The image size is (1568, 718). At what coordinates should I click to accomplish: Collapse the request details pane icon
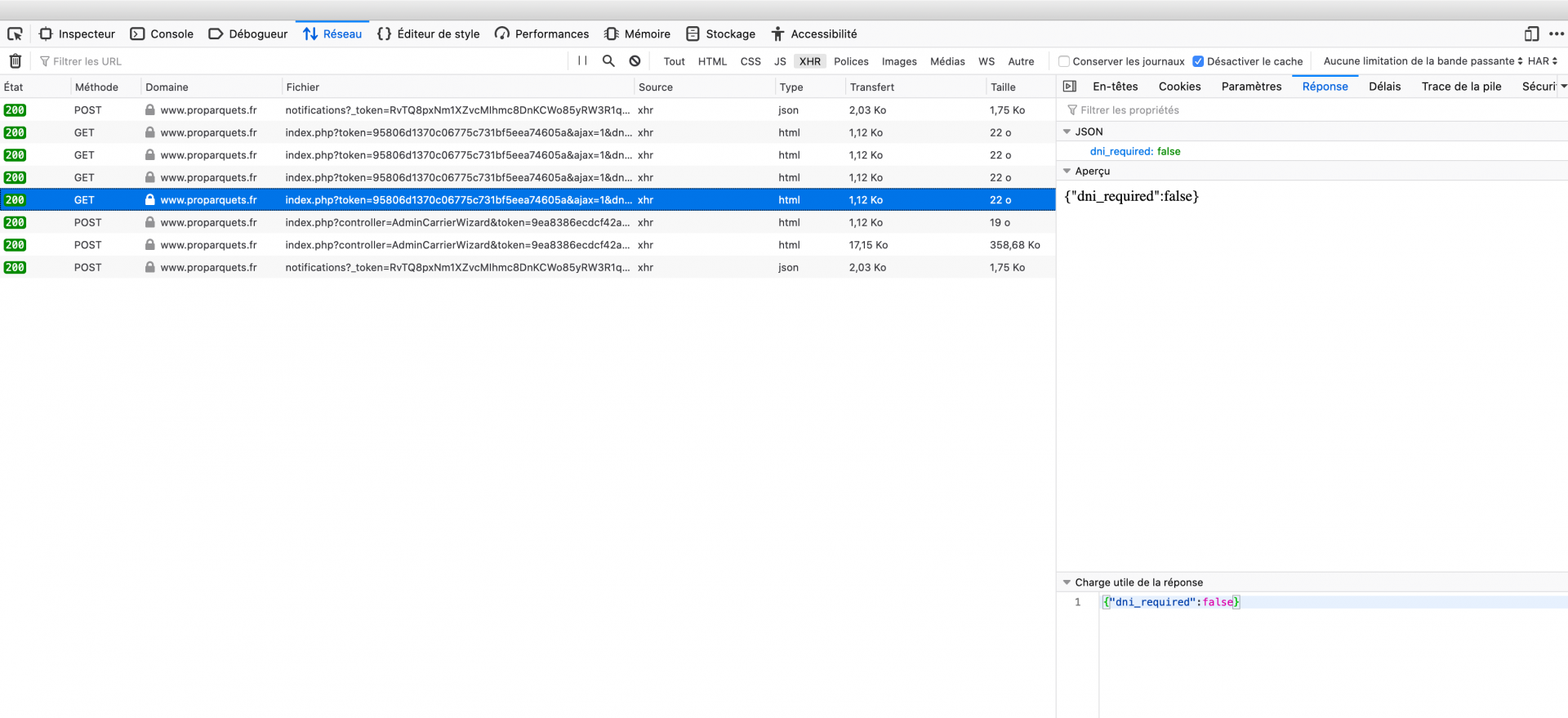point(1070,87)
